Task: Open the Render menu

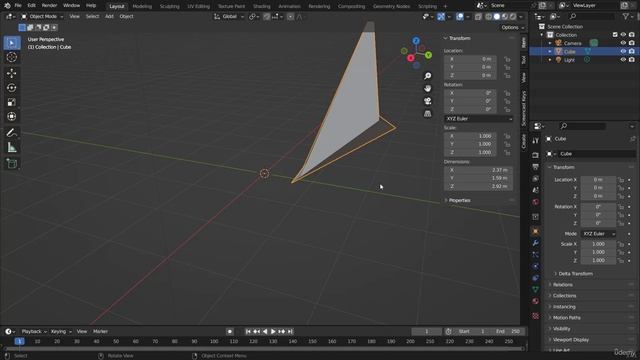Action: click(x=49, y=6)
